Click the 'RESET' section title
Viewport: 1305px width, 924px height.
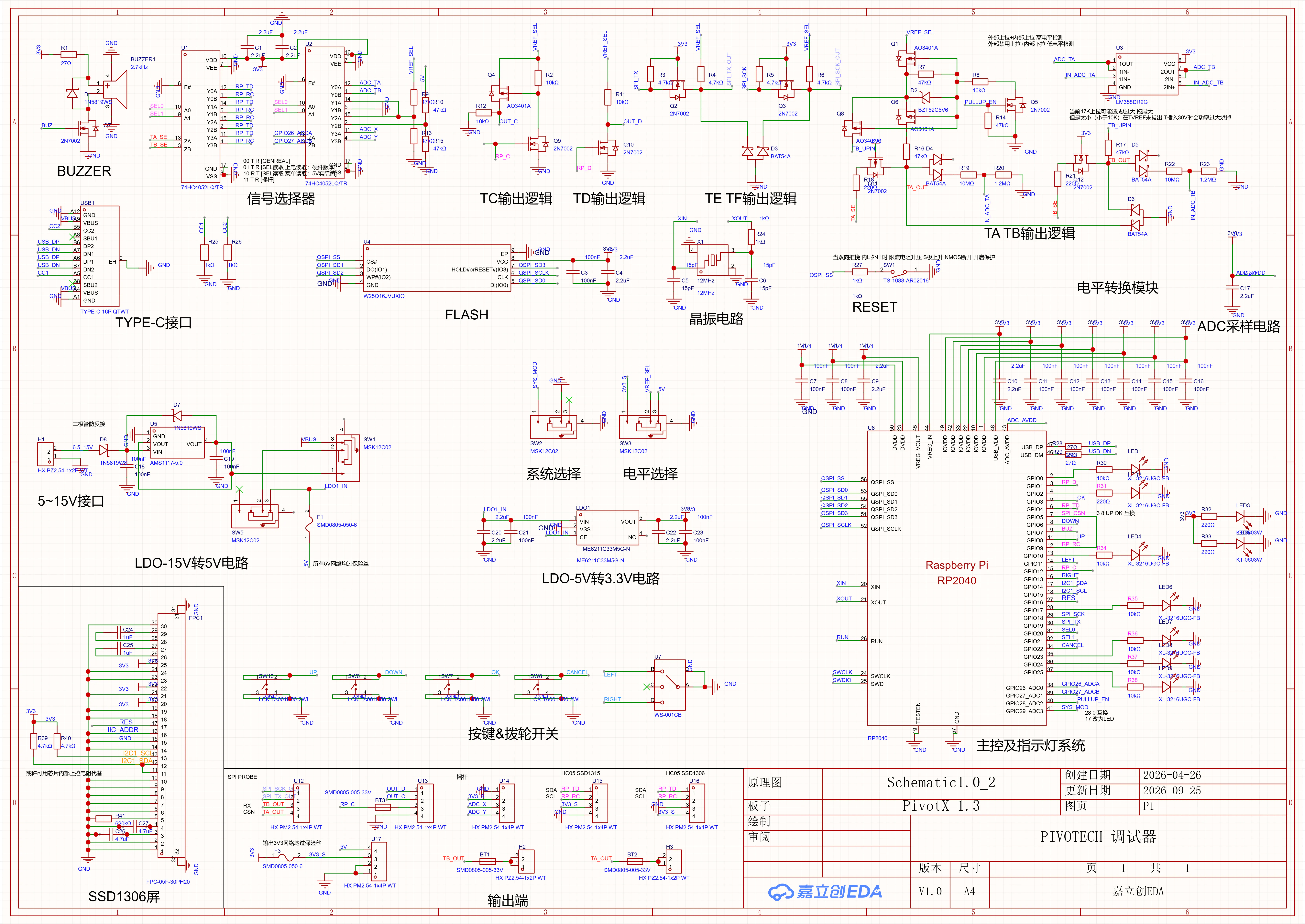tap(874, 307)
